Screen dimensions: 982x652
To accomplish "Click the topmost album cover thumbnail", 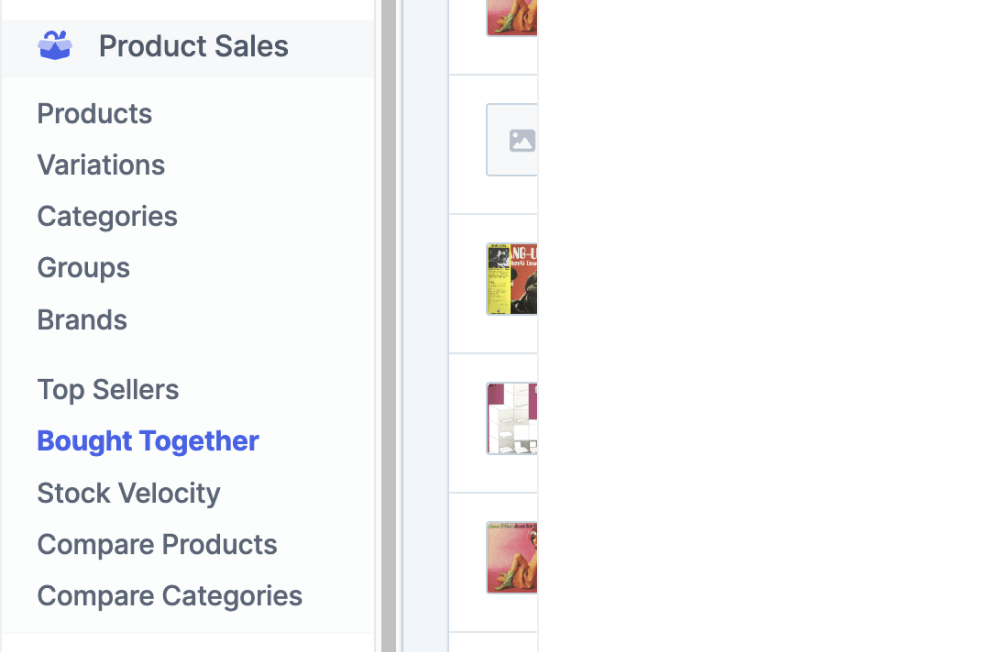I will click(x=513, y=17).
